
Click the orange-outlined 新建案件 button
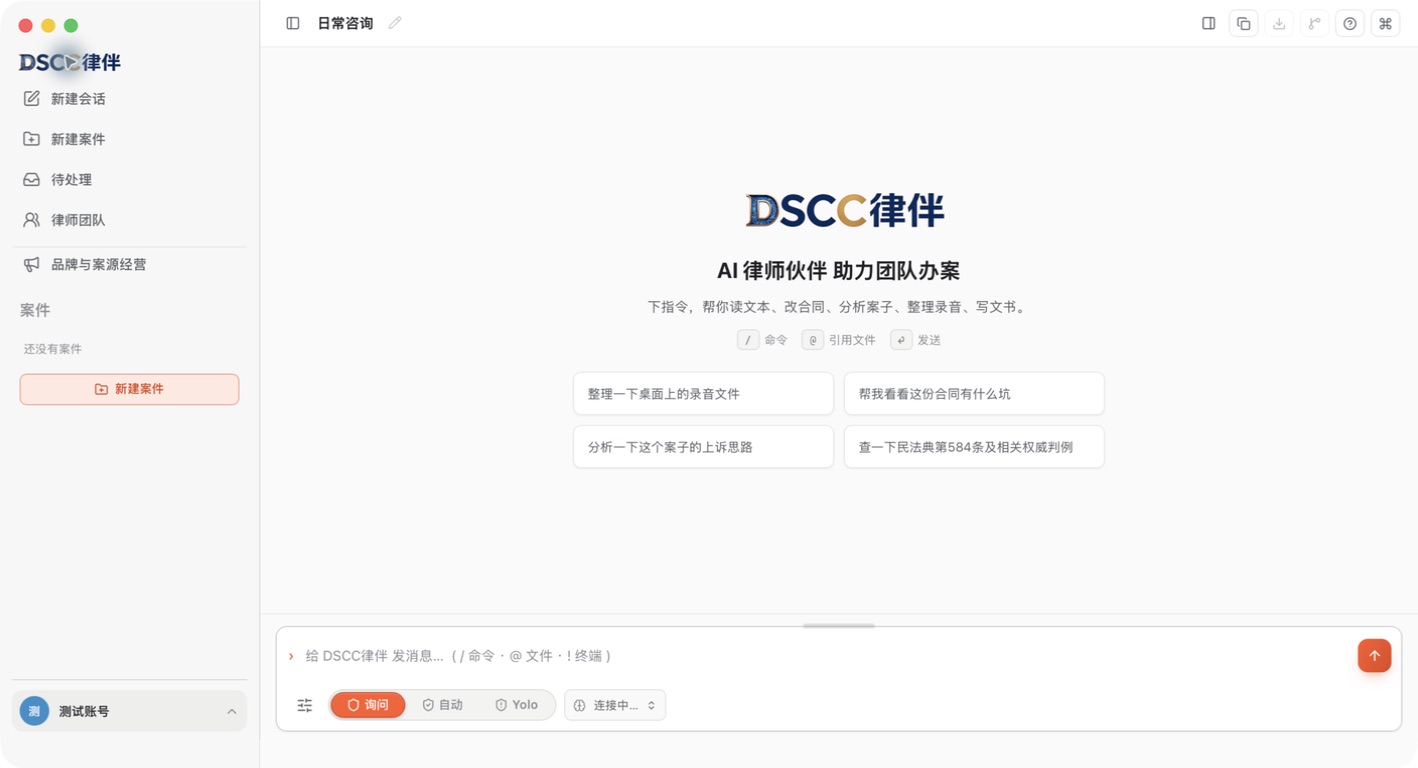(129, 389)
